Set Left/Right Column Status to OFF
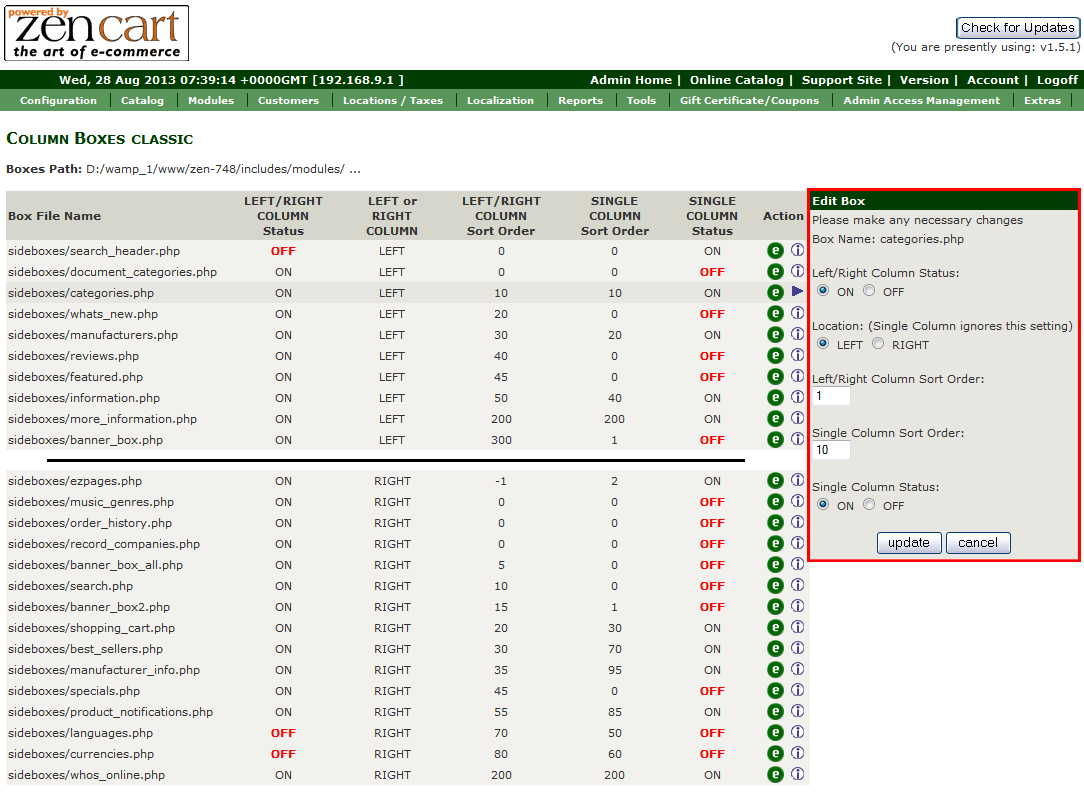The width and height of the screenshot is (1084, 797). point(869,291)
